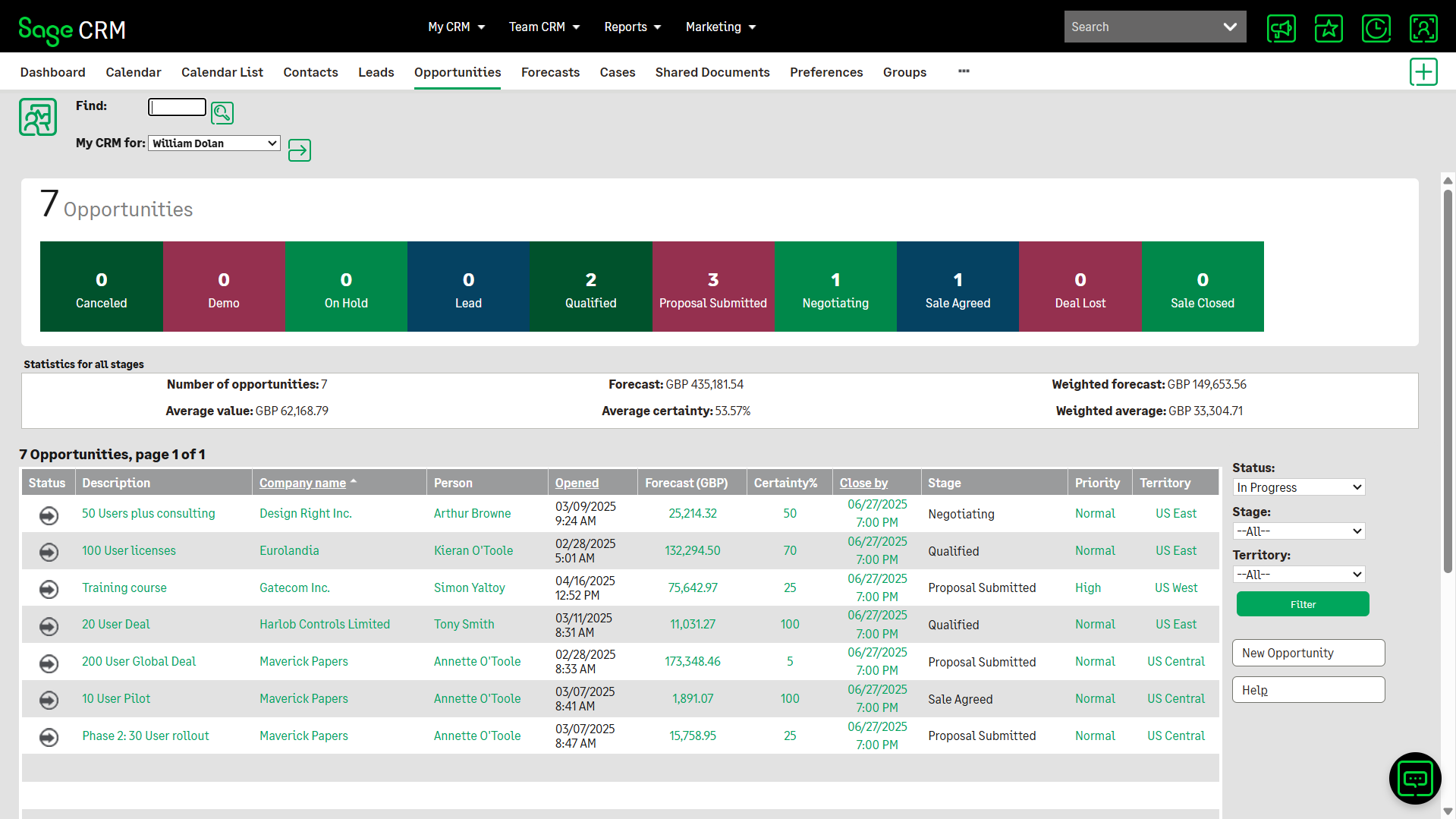The image size is (1456, 819).
Task: Sort by Company name column header
Action: [x=303, y=483]
